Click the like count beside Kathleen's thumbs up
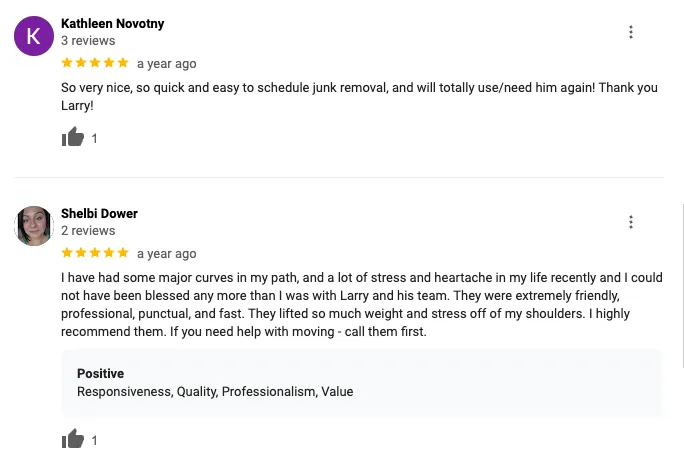 pyautogui.click(x=95, y=139)
